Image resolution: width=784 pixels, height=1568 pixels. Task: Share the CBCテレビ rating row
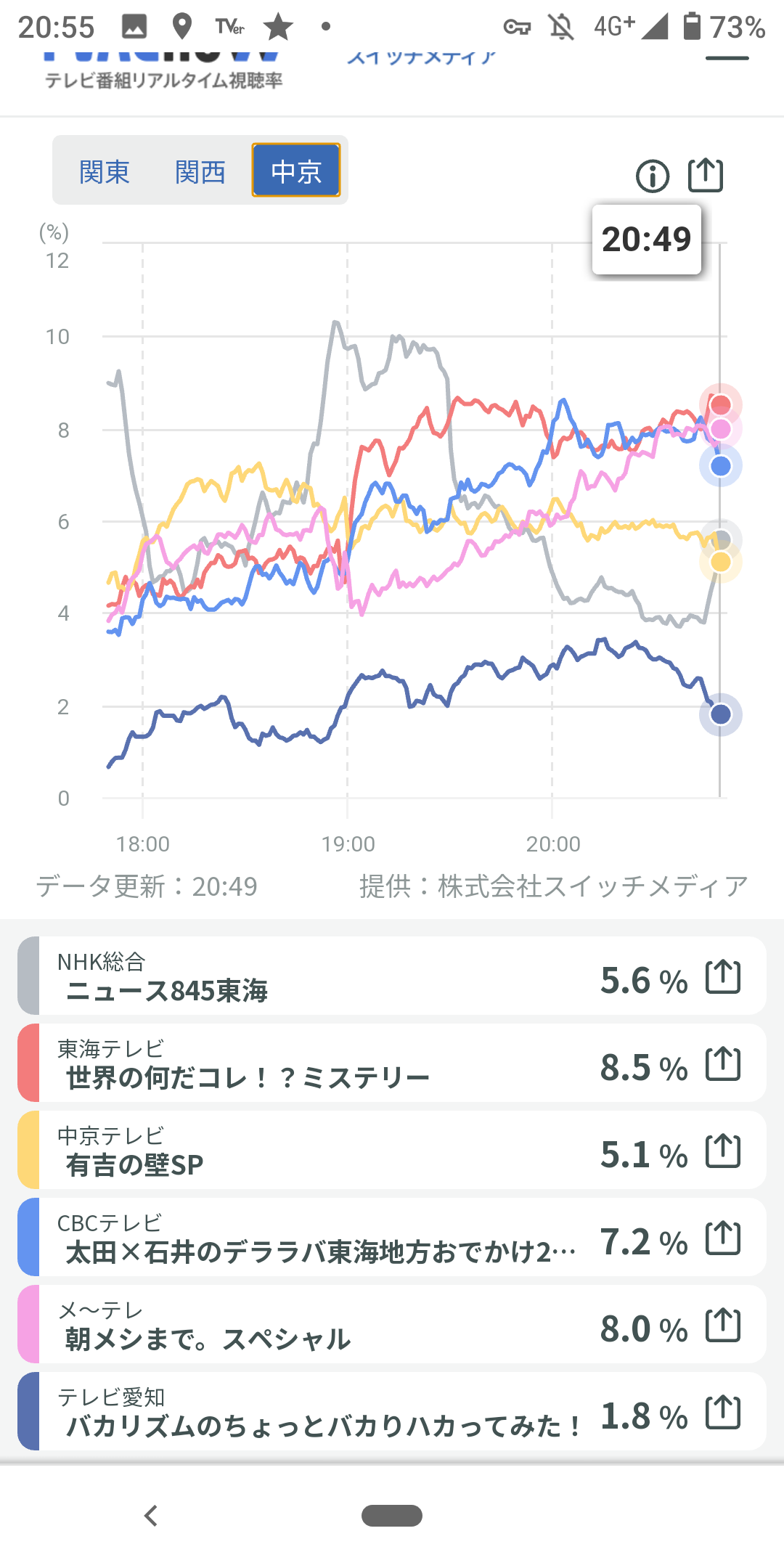[x=723, y=1238]
